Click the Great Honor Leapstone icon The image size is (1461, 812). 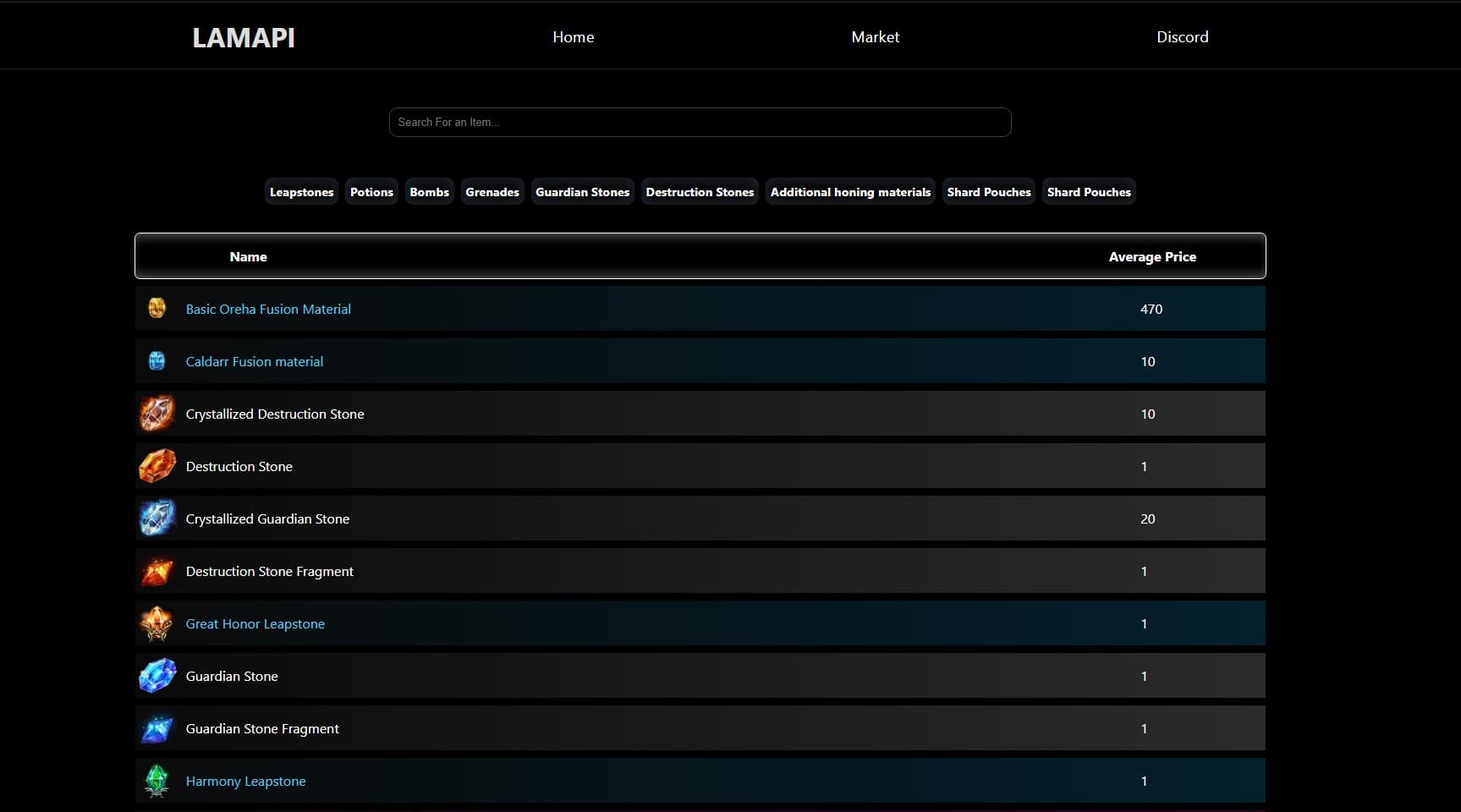click(x=157, y=623)
